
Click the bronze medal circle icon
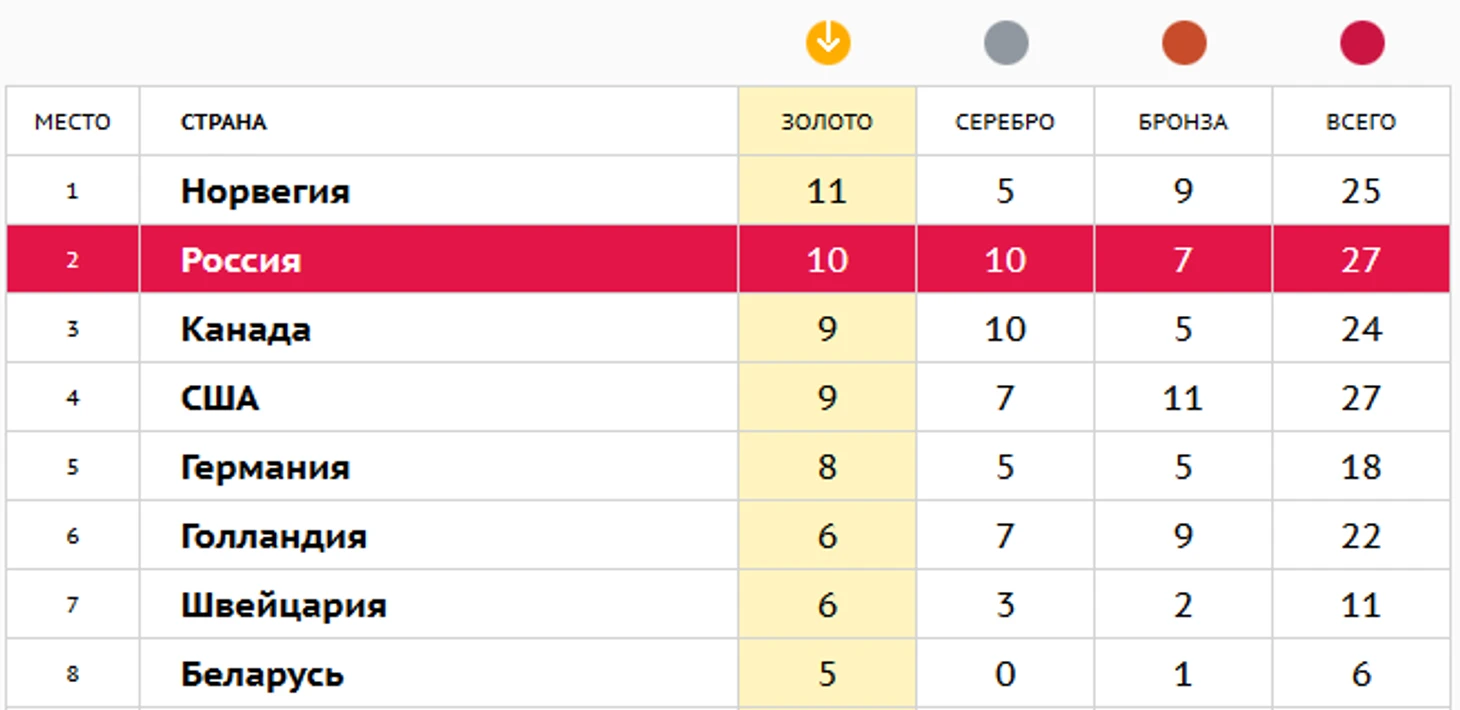(1184, 44)
